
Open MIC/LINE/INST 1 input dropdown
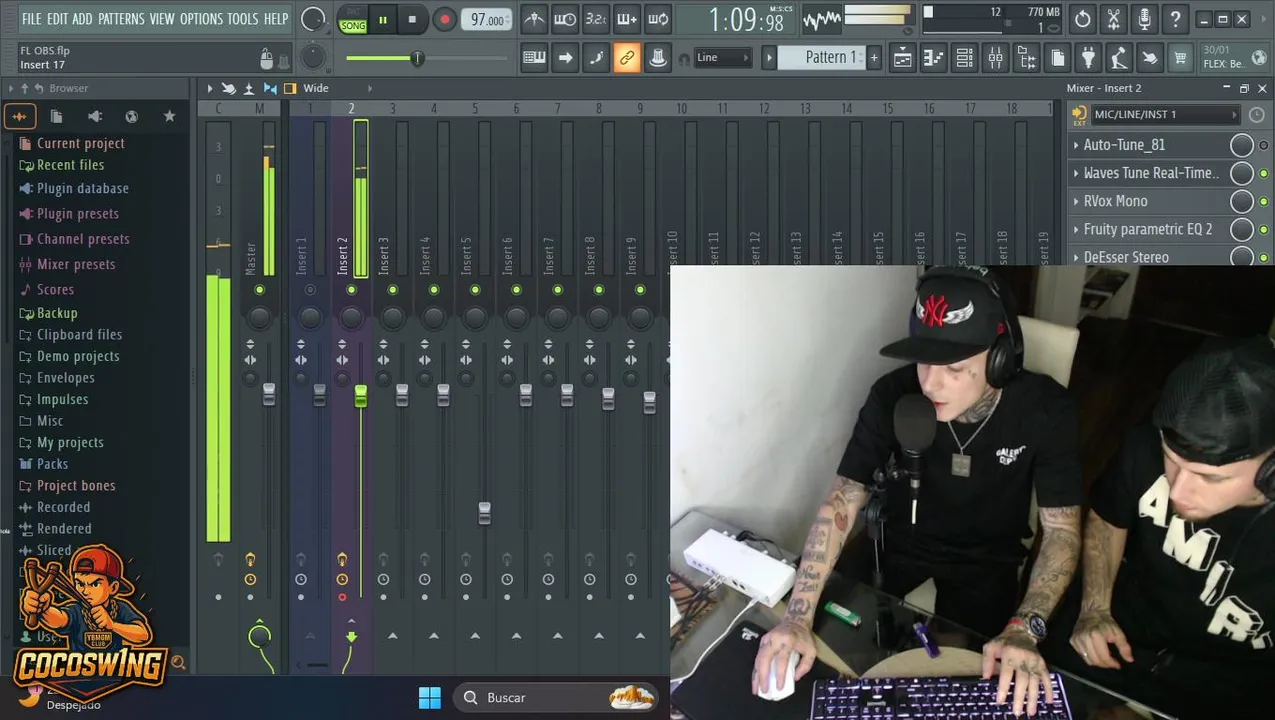1164,115
